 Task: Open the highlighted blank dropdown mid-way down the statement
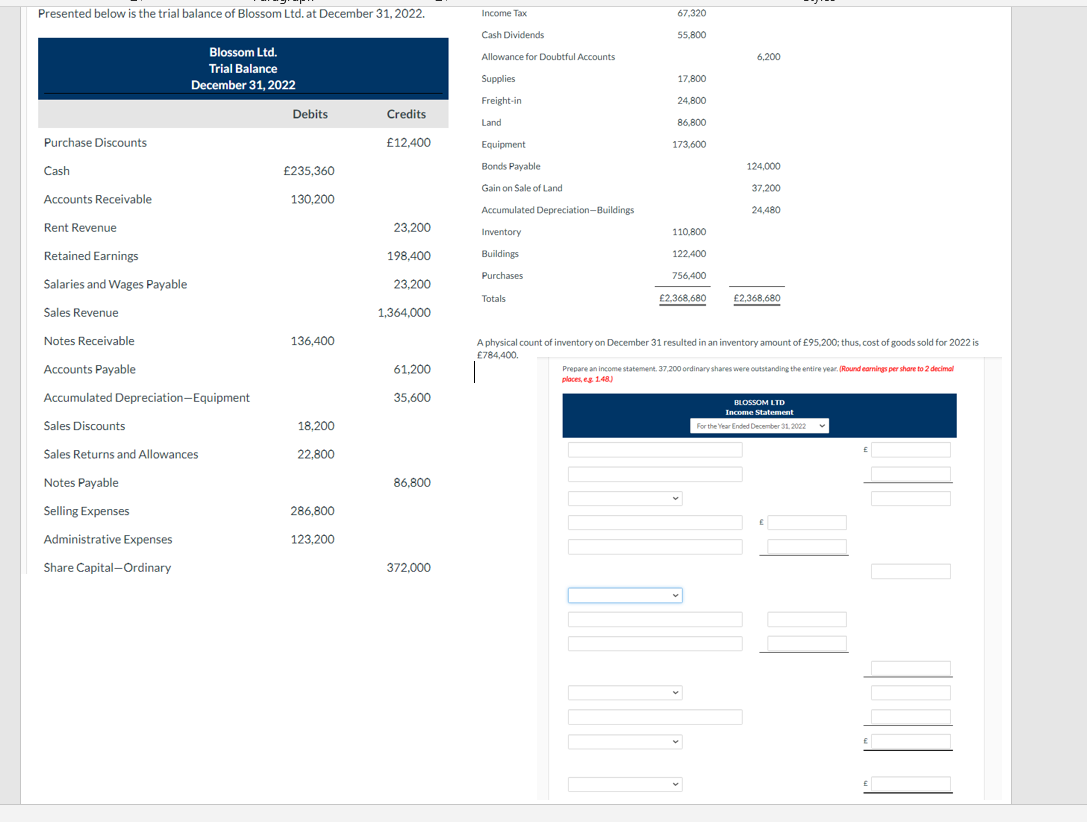[x=625, y=595]
